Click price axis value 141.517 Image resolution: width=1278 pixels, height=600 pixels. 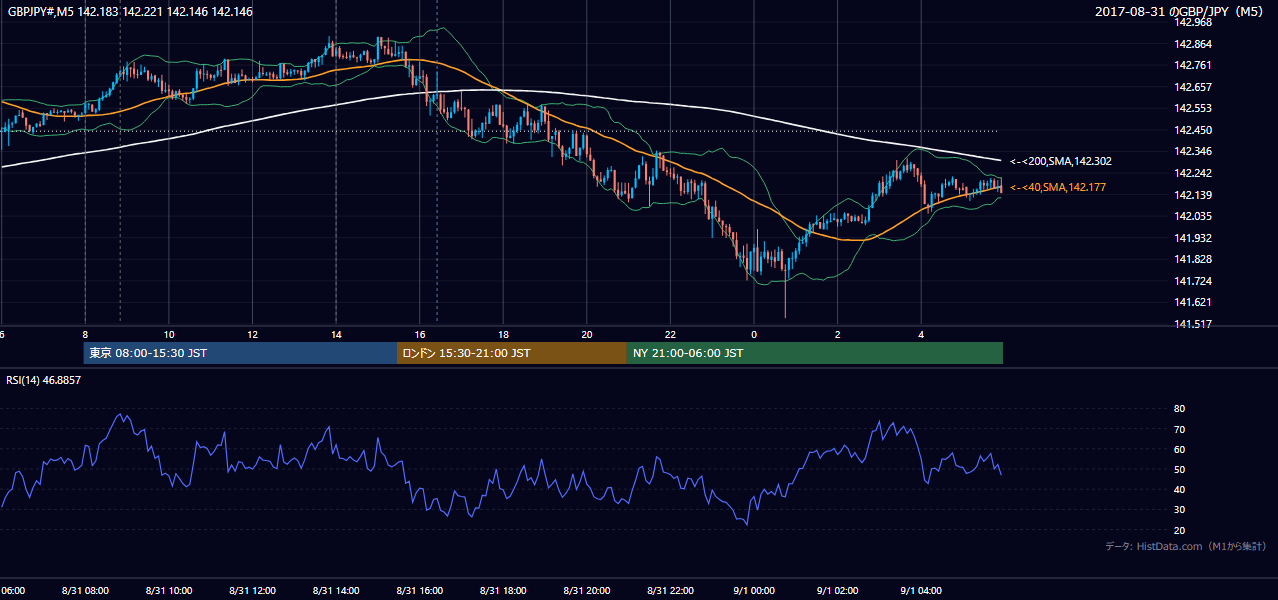pyautogui.click(x=1194, y=324)
